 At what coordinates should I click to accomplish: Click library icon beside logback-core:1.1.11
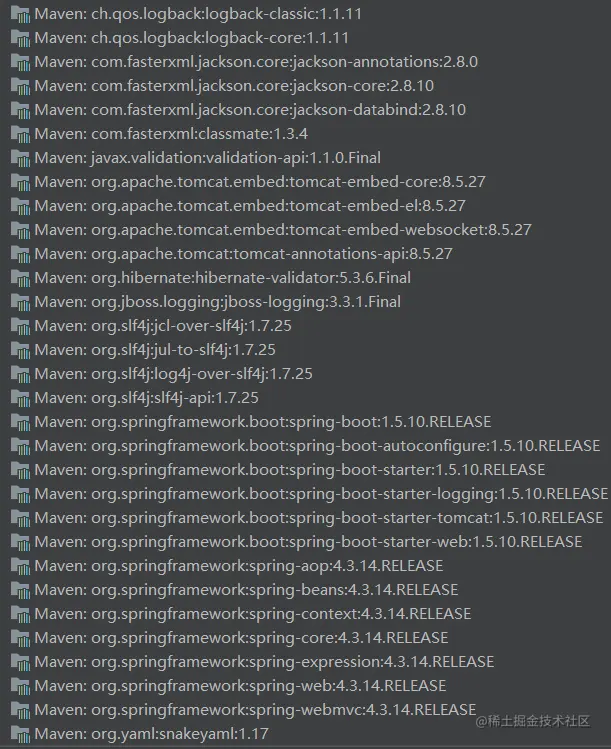(x=20, y=38)
